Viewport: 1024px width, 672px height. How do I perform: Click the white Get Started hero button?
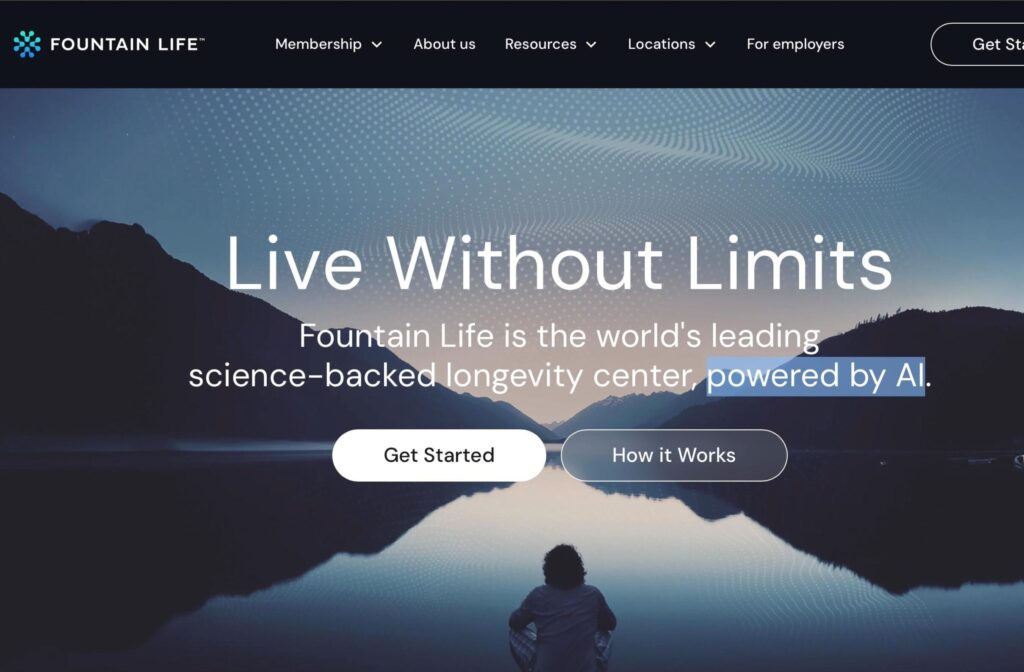[439, 455]
